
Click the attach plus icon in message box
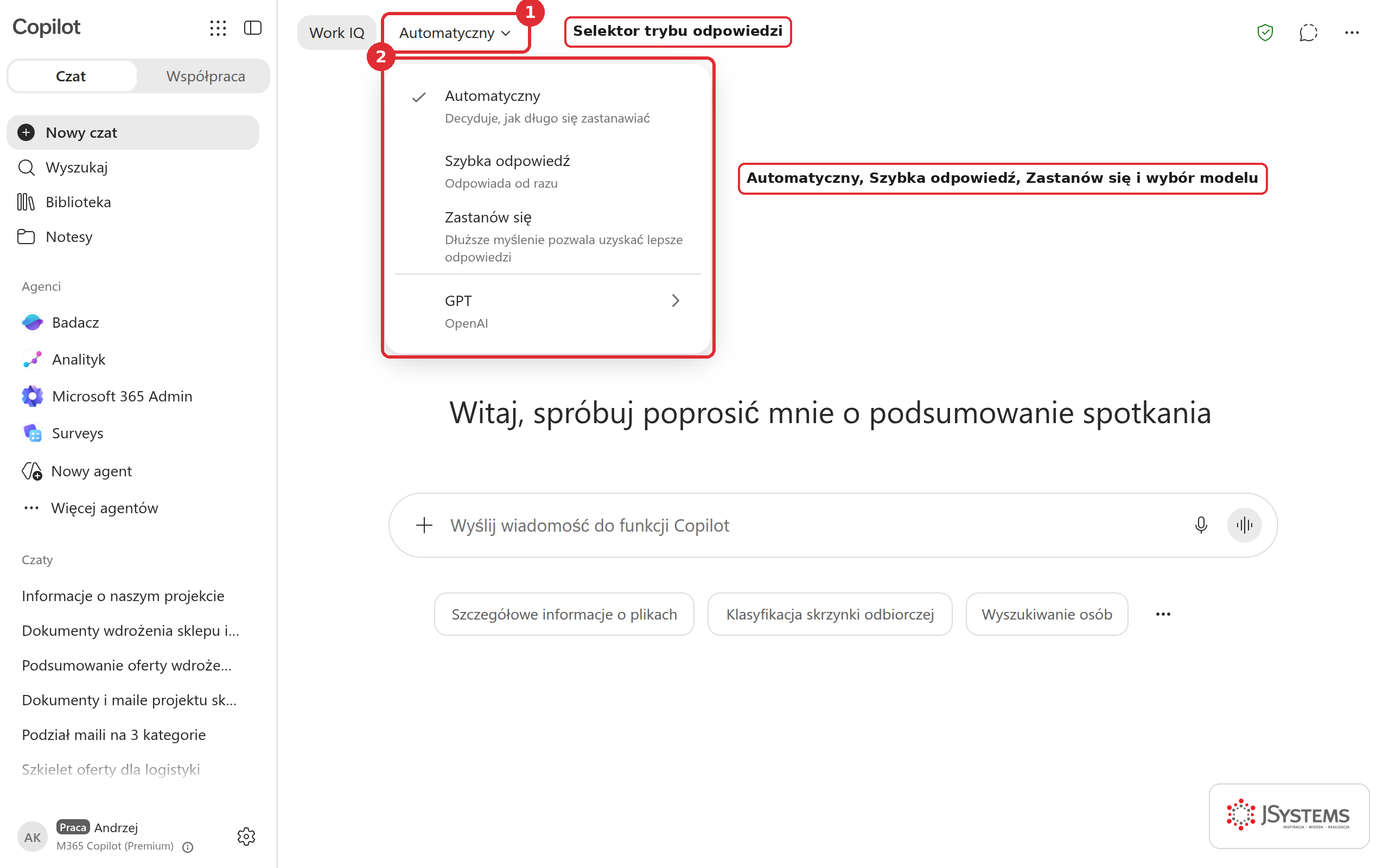424,525
